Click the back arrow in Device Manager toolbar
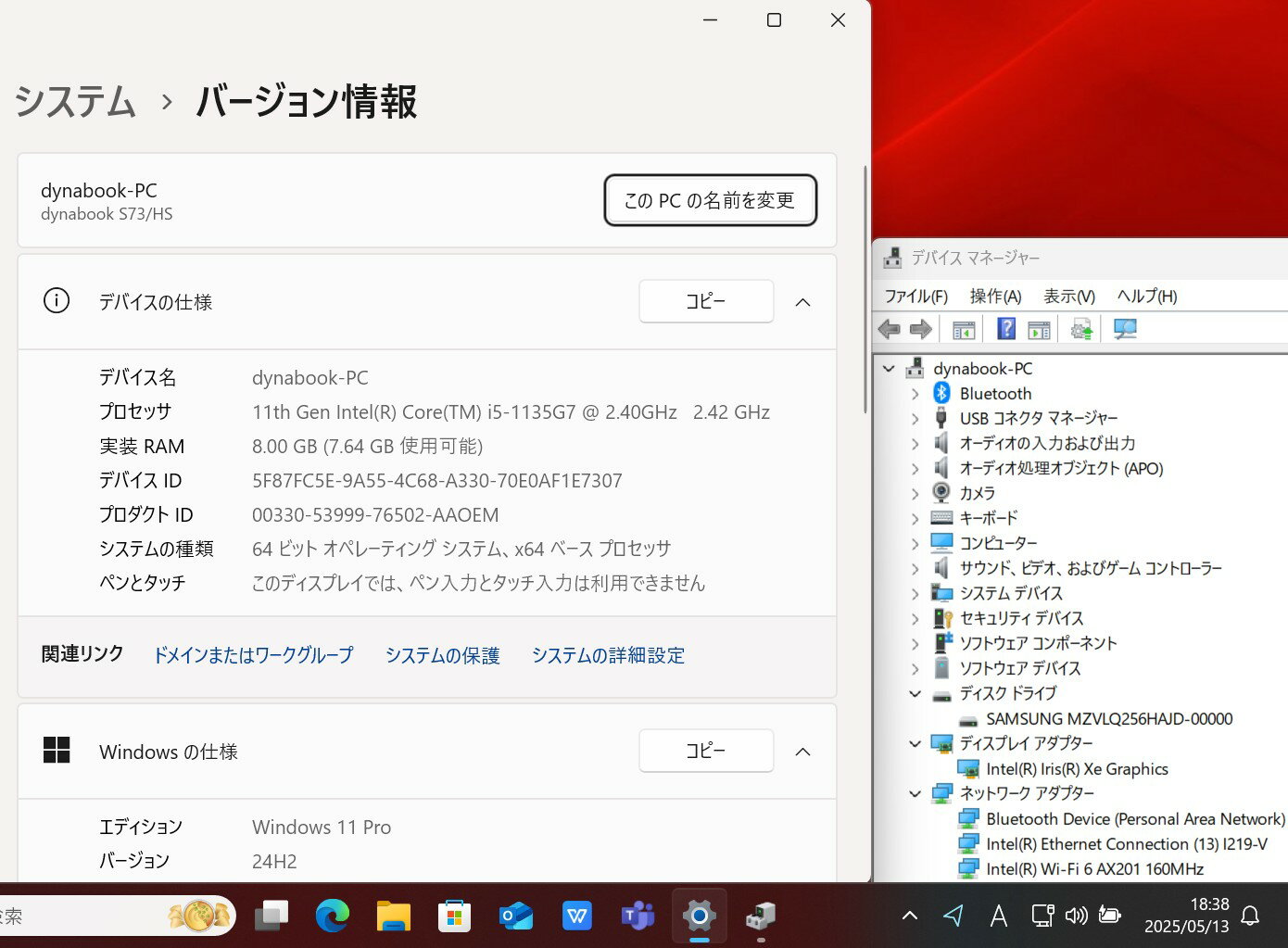Image resolution: width=1288 pixels, height=948 pixels. coord(890,329)
